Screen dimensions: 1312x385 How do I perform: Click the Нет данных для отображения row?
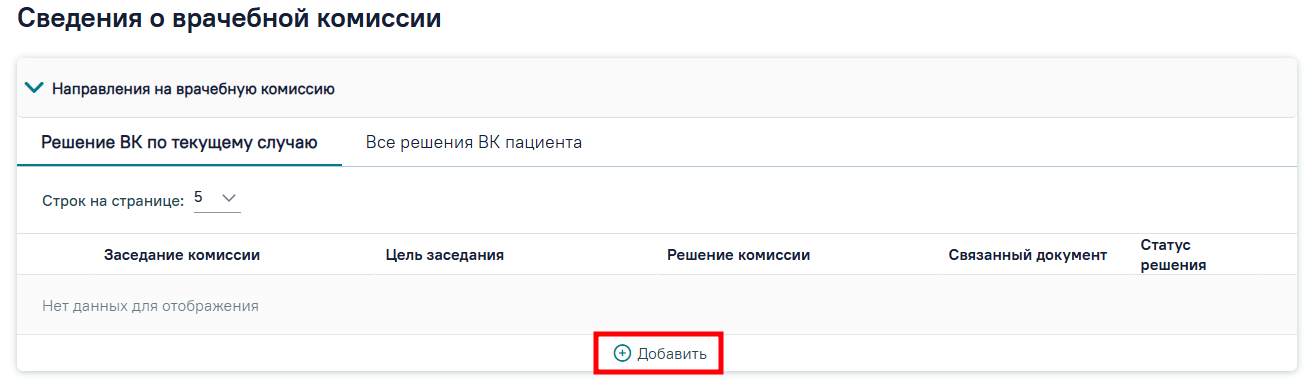(x=657, y=306)
